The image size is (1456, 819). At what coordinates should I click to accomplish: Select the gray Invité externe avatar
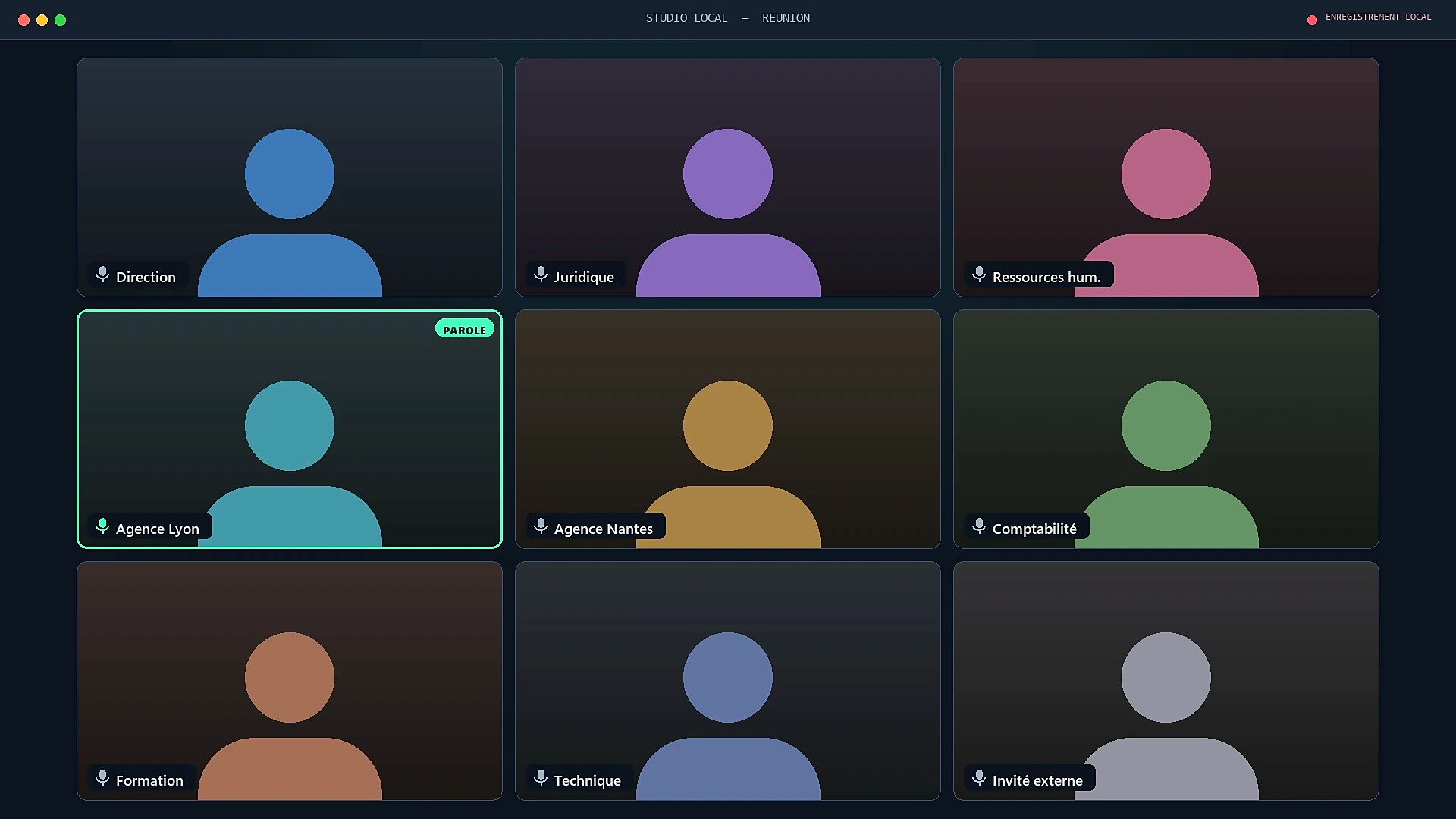[1166, 716]
